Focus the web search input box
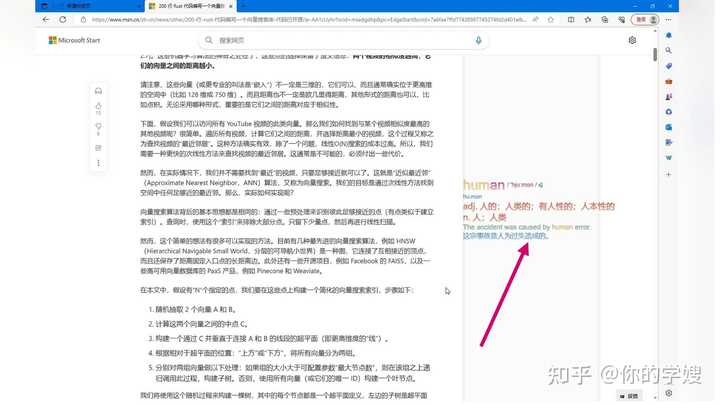The width and height of the screenshot is (720, 404). (x=344, y=40)
